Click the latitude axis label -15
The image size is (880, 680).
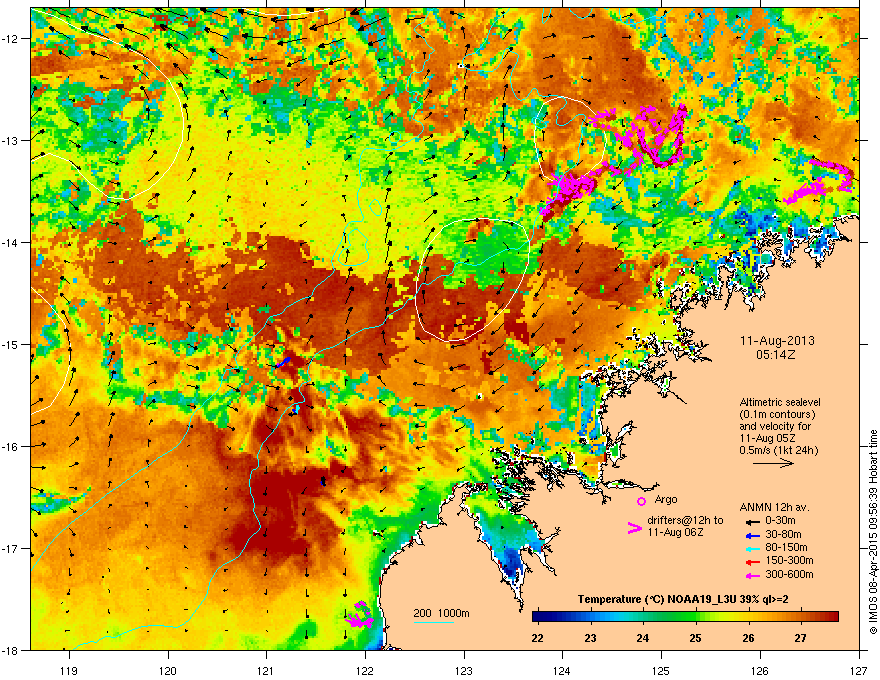11,344
